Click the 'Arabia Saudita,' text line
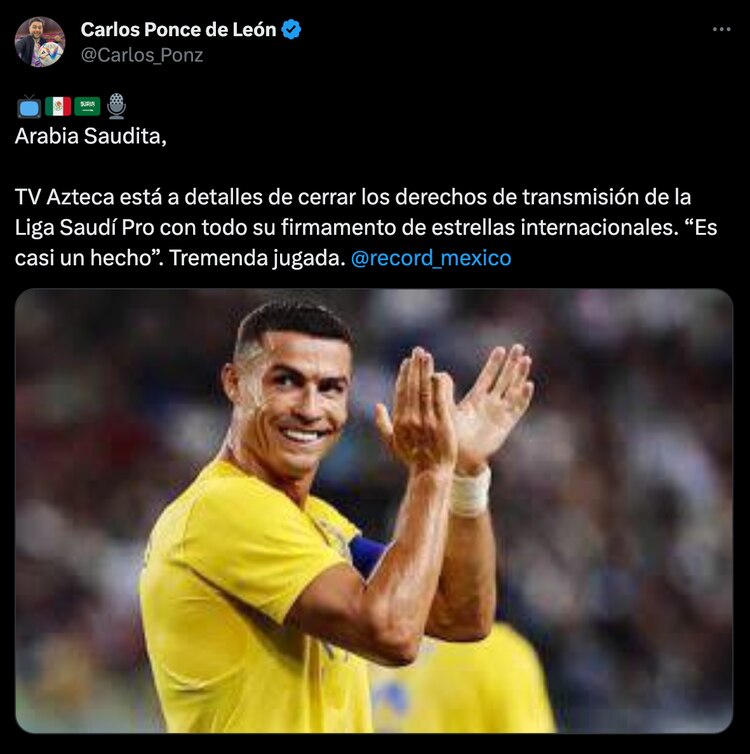This screenshot has height=754, width=750. [x=91, y=136]
